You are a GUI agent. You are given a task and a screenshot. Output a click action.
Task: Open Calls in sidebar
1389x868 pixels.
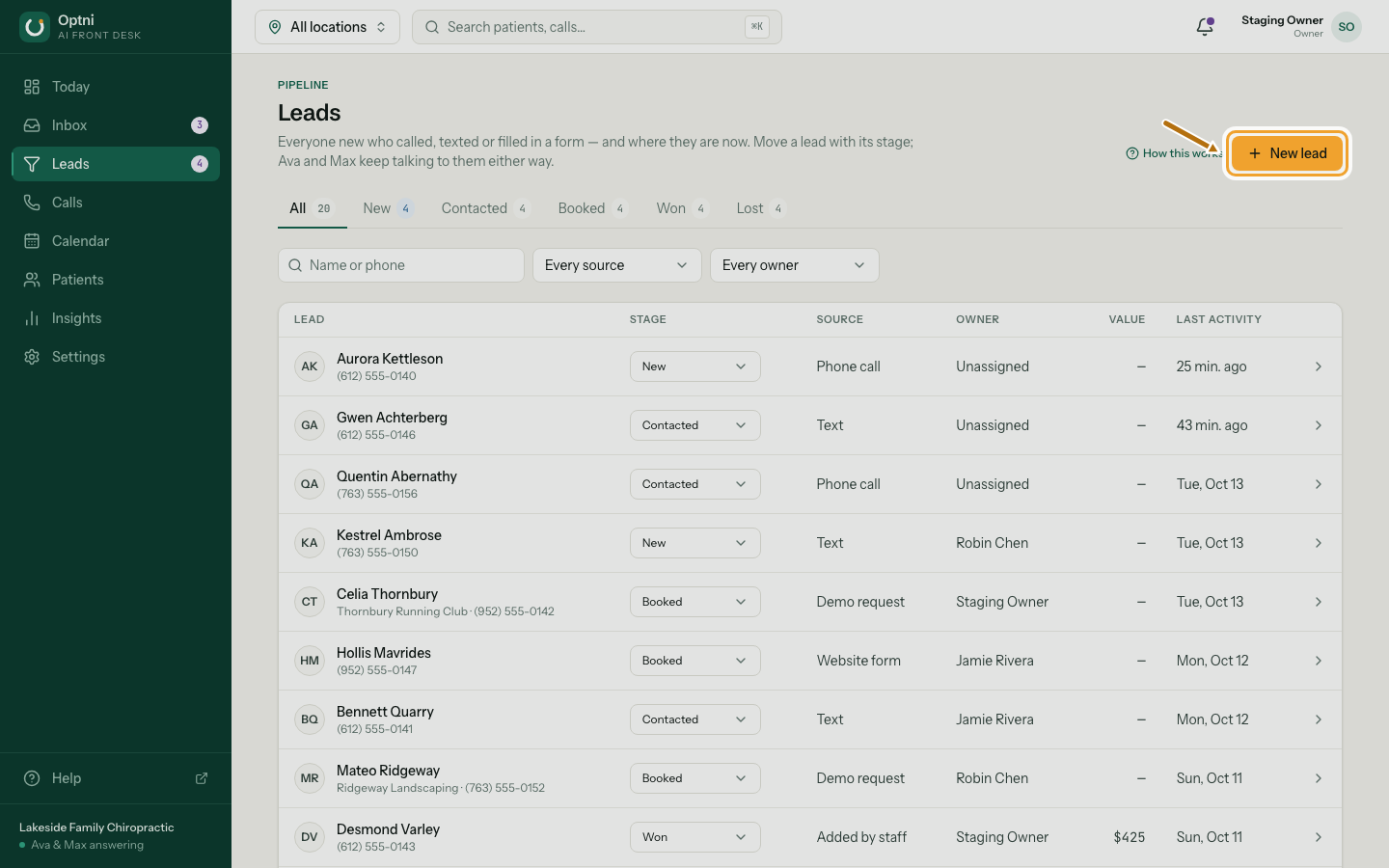(116, 203)
